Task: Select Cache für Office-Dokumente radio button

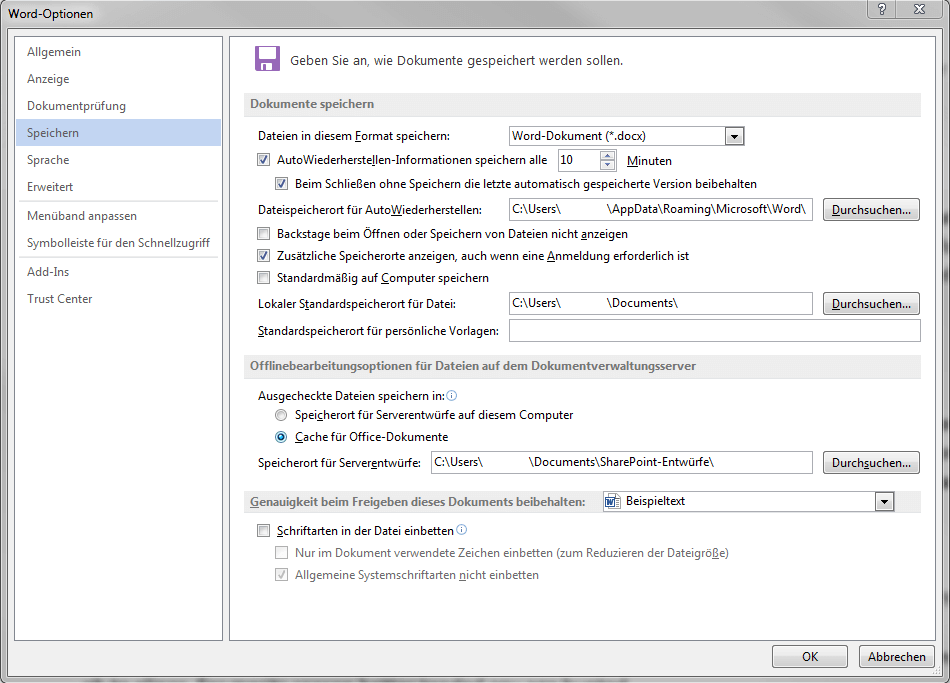Action: pos(281,437)
